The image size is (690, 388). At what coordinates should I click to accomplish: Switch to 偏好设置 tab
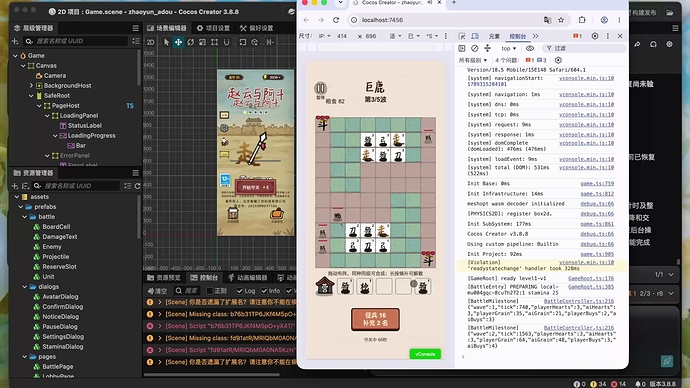(257, 28)
